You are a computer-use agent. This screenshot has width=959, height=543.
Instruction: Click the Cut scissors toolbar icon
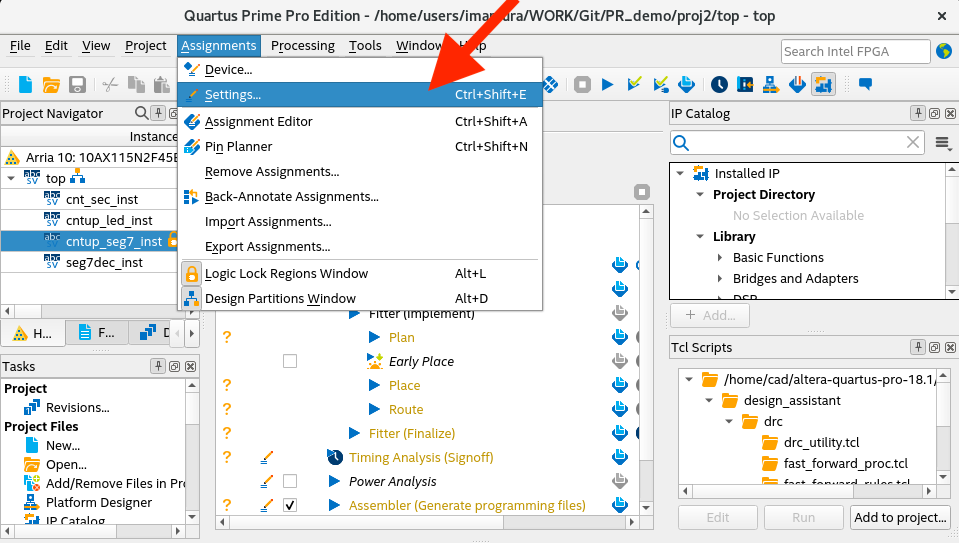point(110,84)
